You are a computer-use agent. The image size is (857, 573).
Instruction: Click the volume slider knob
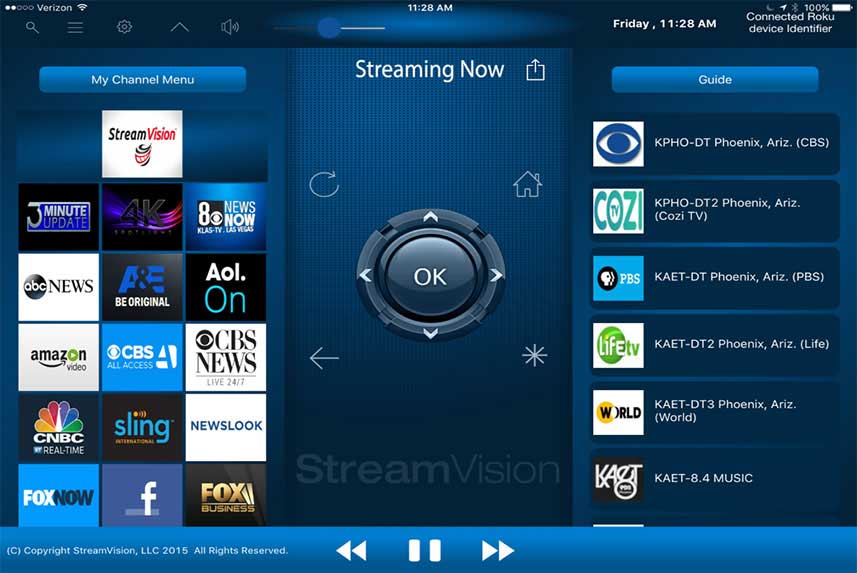click(328, 27)
